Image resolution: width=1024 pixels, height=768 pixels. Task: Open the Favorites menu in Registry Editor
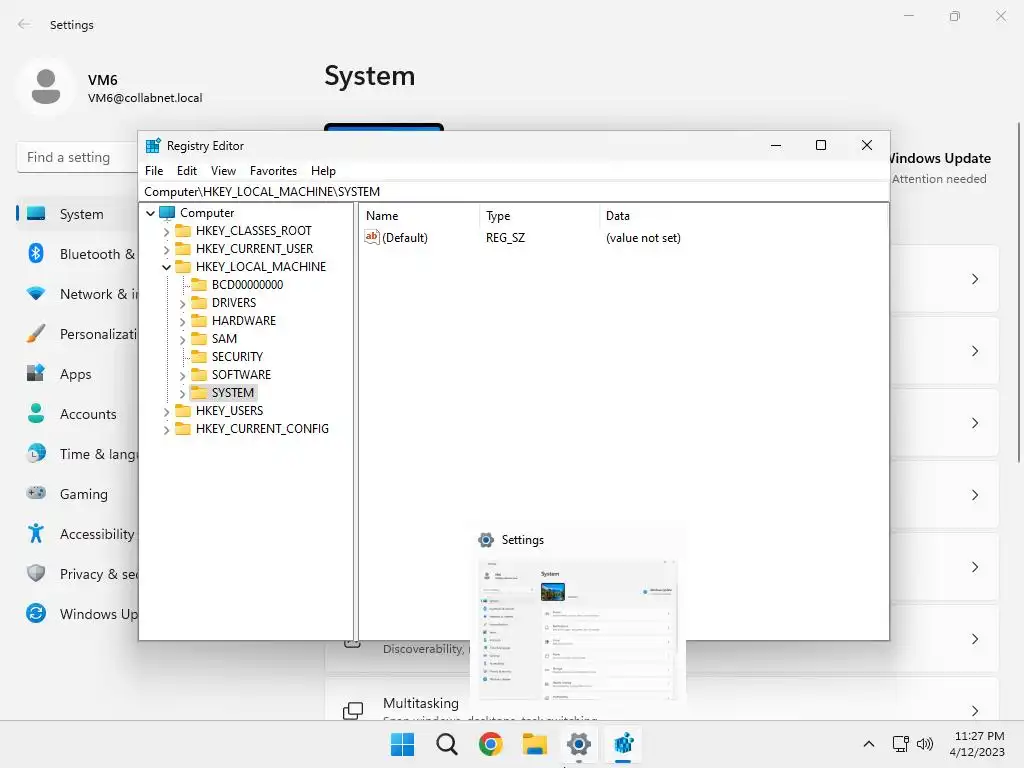[x=273, y=171]
